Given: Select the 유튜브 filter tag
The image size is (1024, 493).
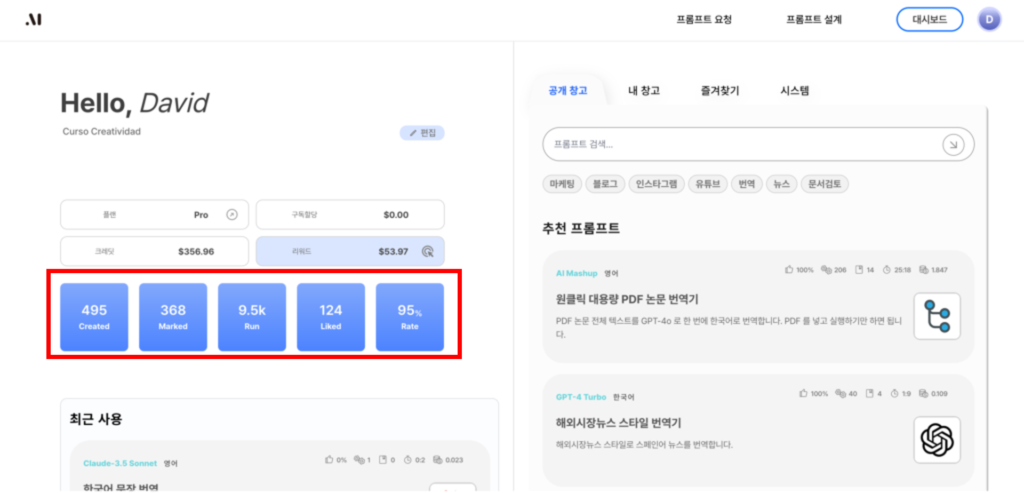Looking at the screenshot, I should click(x=711, y=184).
